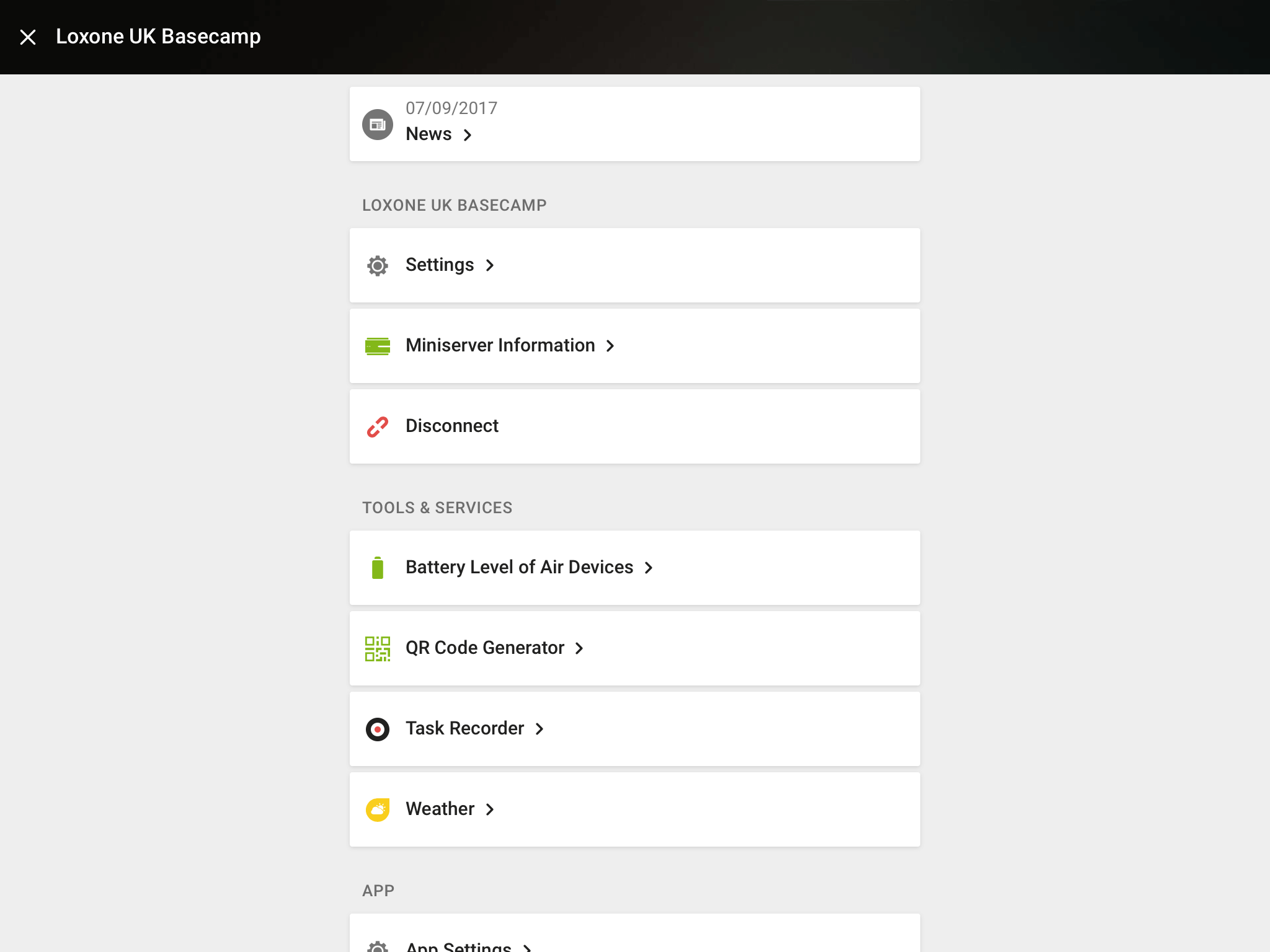Open the Weather entry

(x=634, y=809)
